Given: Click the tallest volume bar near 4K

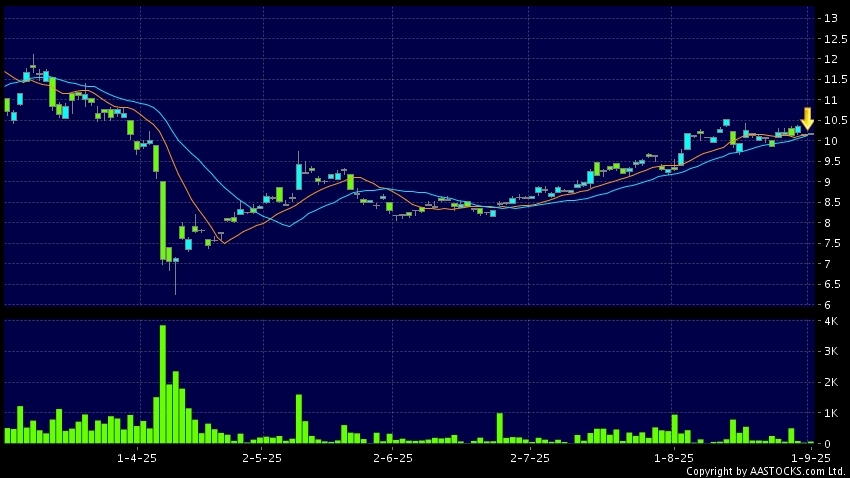Looking at the screenshot, I should [x=163, y=384].
